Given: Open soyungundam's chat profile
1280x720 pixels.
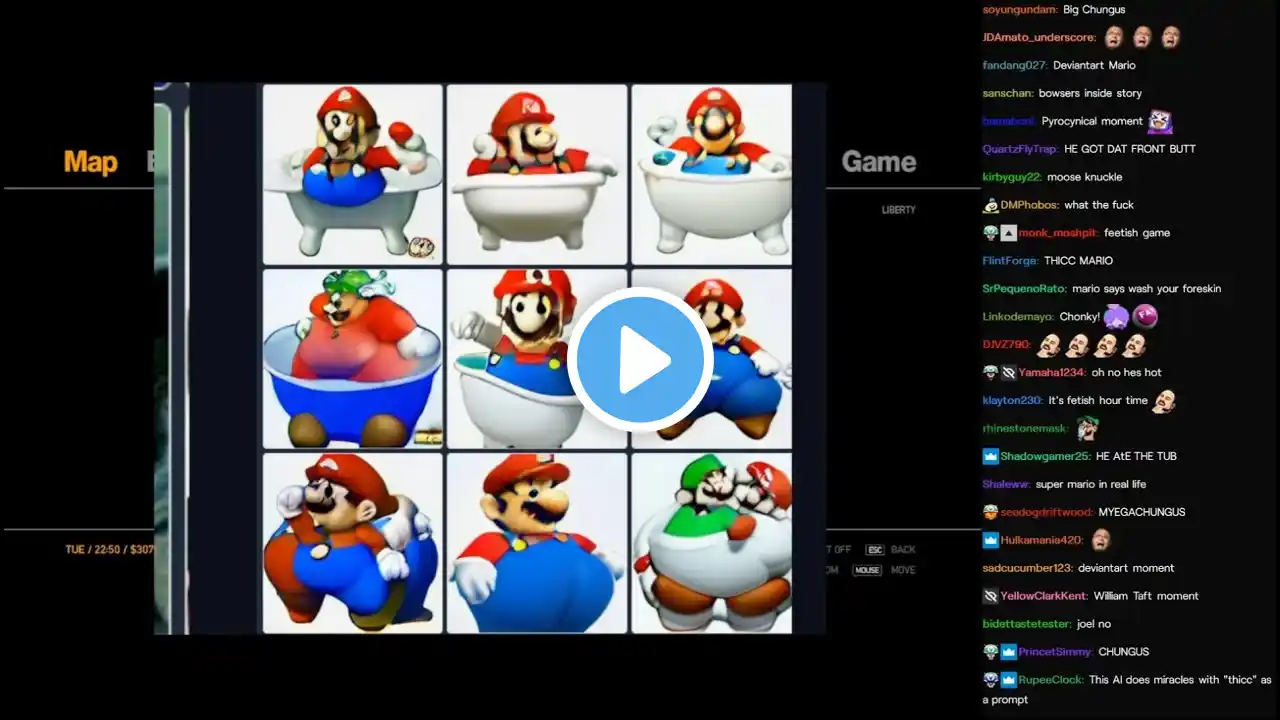Looking at the screenshot, I should (x=1020, y=10).
